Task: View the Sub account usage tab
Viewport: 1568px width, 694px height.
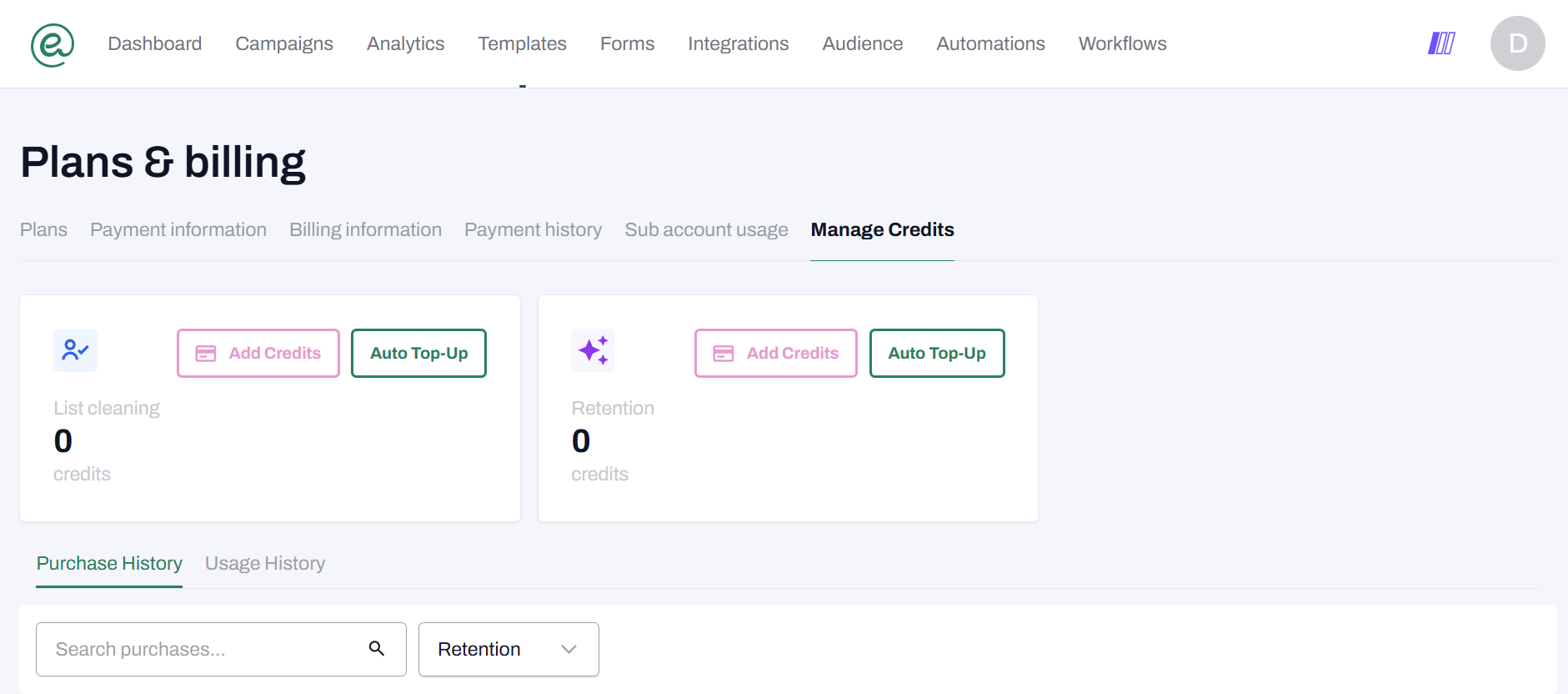Action: click(x=706, y=230)
